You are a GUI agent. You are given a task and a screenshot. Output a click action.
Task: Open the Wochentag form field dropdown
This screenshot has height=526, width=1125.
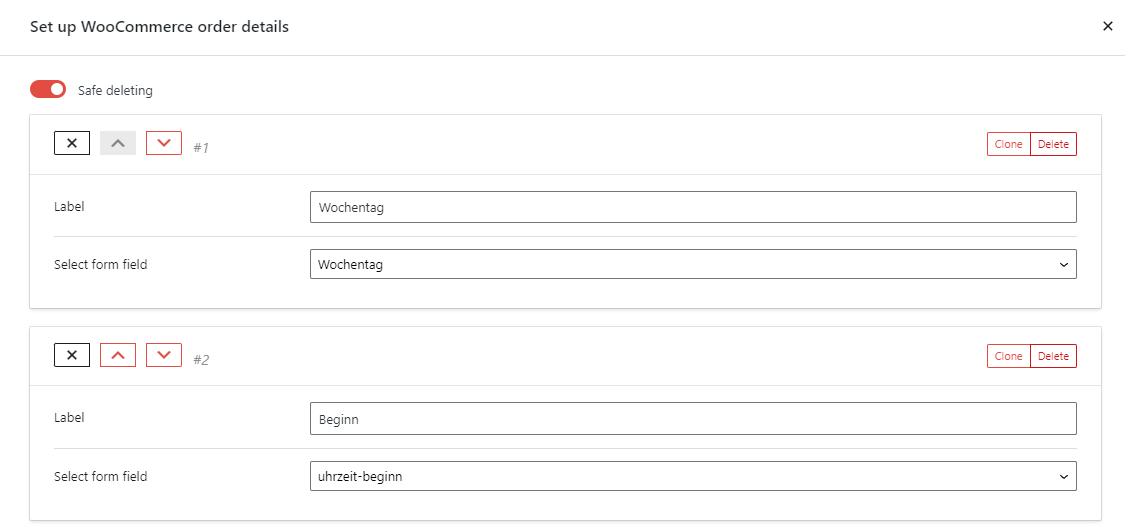(x=693, y=264)
